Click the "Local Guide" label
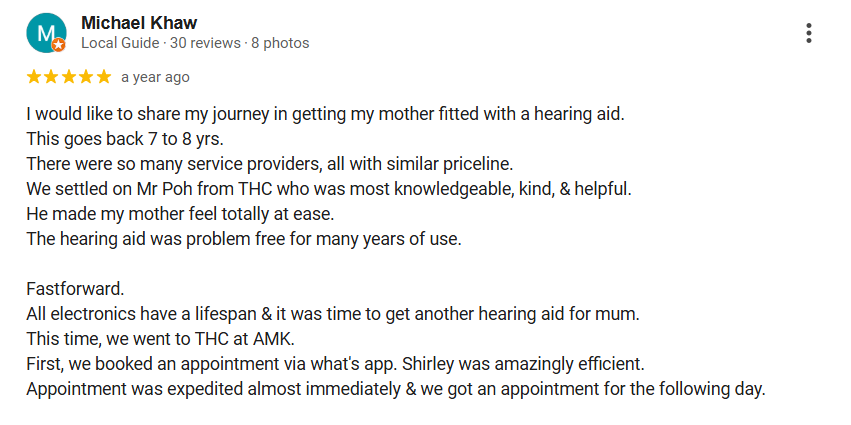 click(120, 43)
